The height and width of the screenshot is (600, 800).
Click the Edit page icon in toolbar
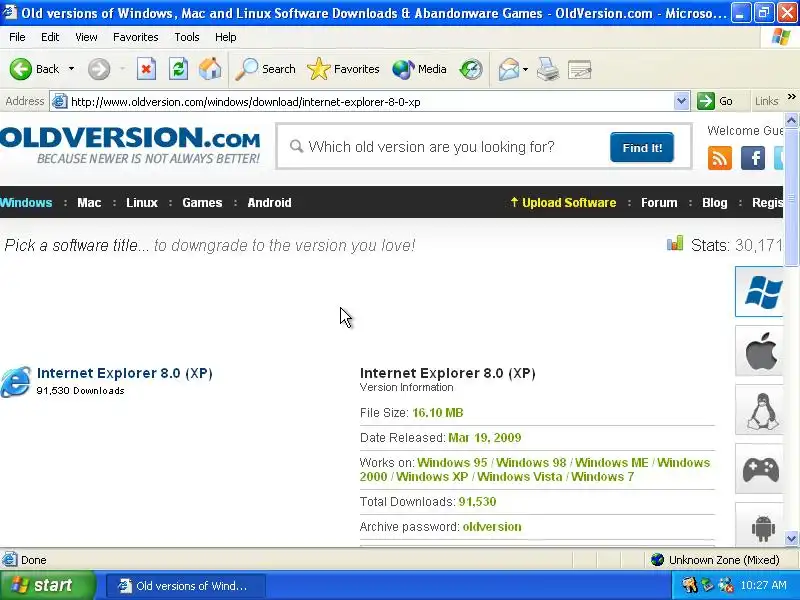pos(580,69)
